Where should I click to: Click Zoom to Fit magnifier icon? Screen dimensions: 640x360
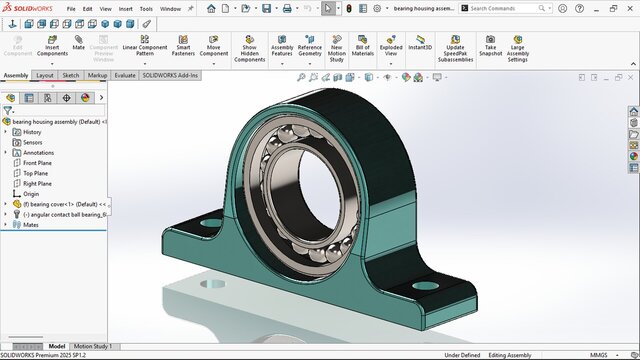(301, 77)
